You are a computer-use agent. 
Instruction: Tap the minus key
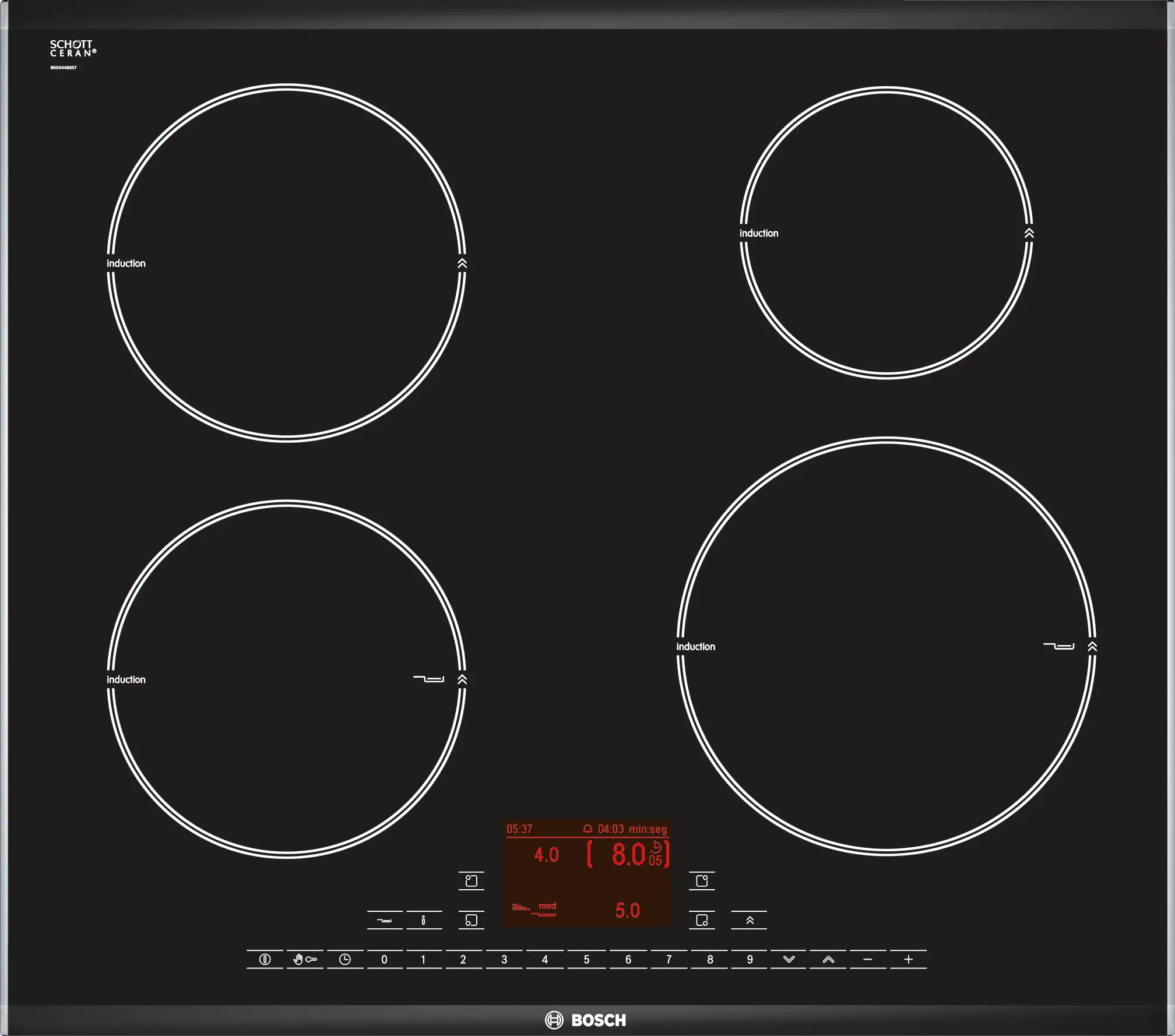tap(868, 959)
